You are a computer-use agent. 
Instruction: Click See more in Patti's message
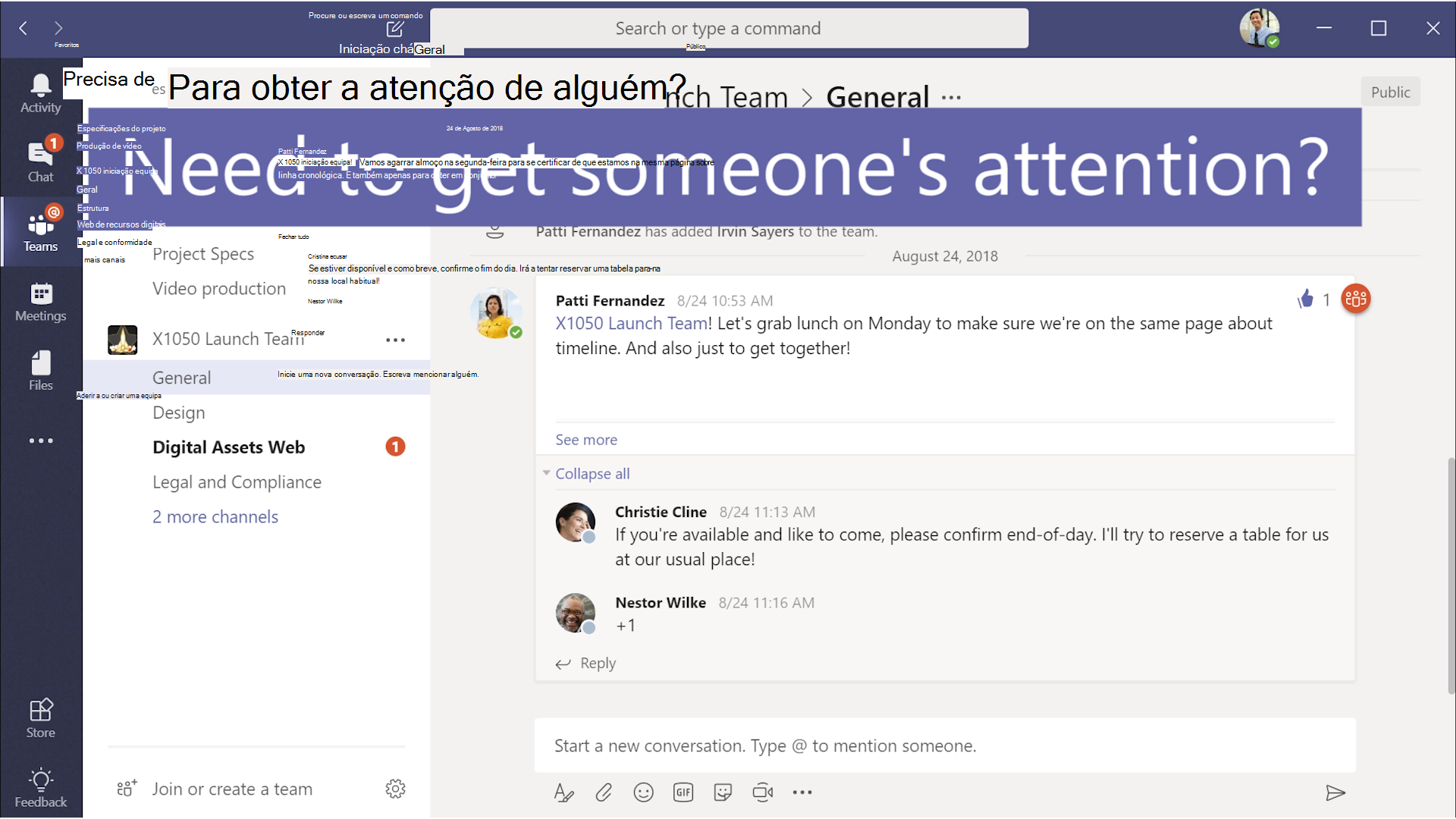click(586, 438)
